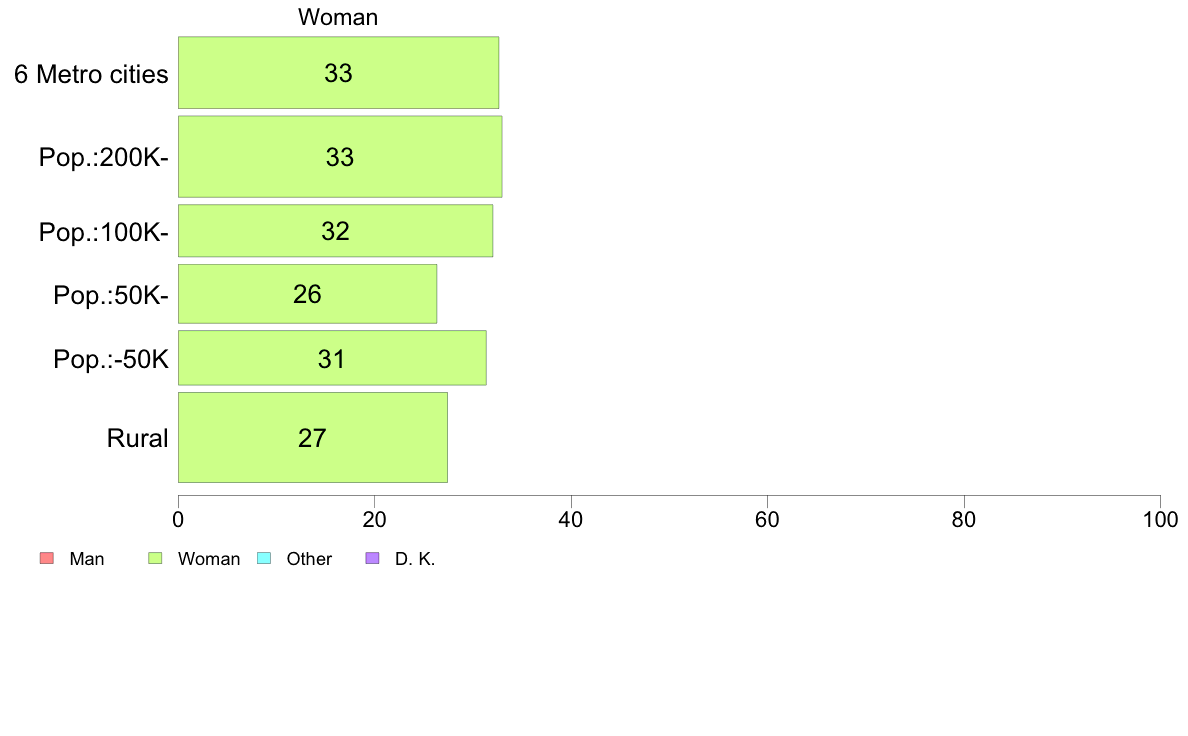Screen dimensions: 1188x736
Task: Click the 60 tick on x-axis
Action: (x=768, y=519)
